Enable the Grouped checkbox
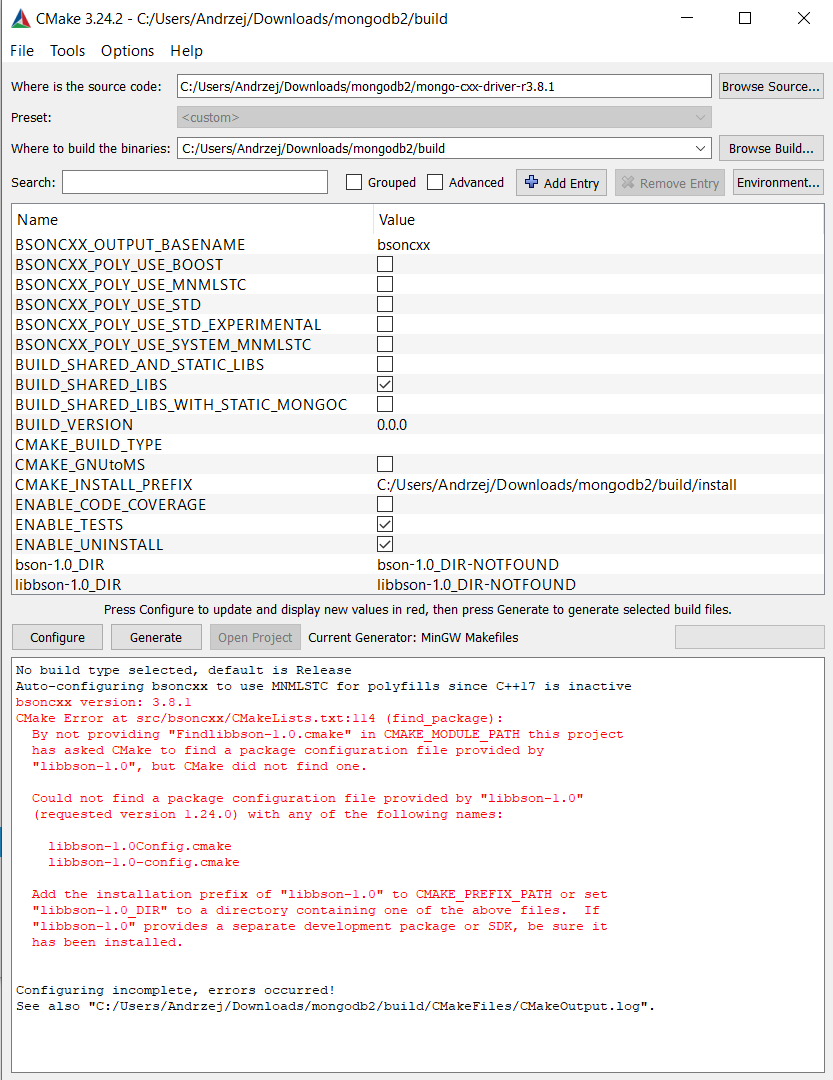The height and width of the screenshot is (1080, 833). 354,182
